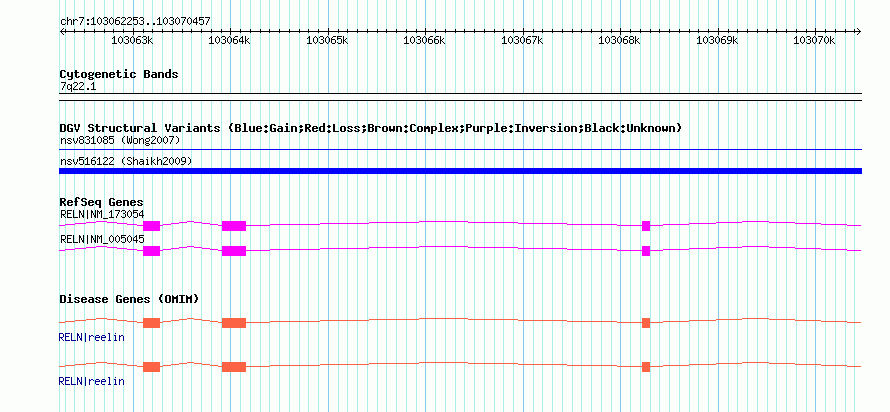Click the 103067k ruler tick label

[522, 40]
